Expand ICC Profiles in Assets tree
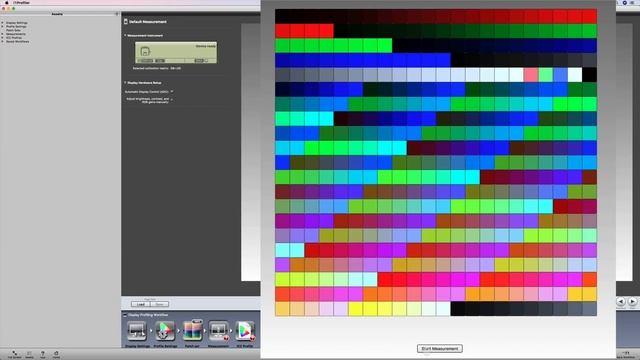This screenshot has width=640, height=360. (x=3, y=38)
